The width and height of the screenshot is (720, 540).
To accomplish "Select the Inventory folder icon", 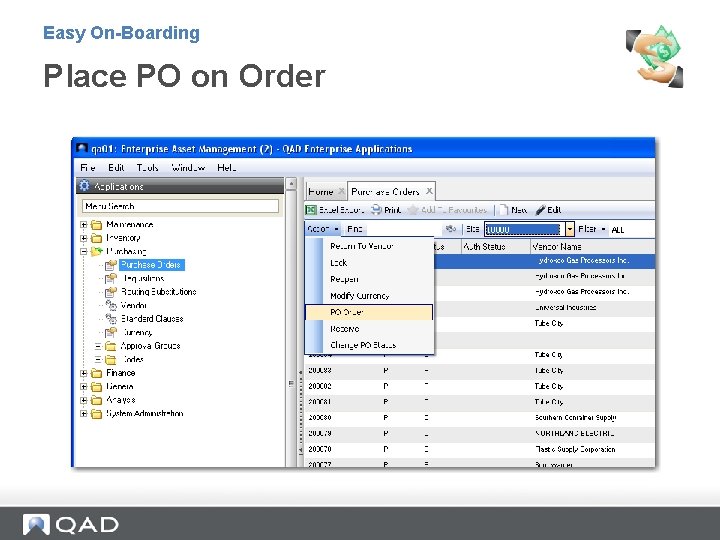I will pyautogui.click(x=96, y=238).
